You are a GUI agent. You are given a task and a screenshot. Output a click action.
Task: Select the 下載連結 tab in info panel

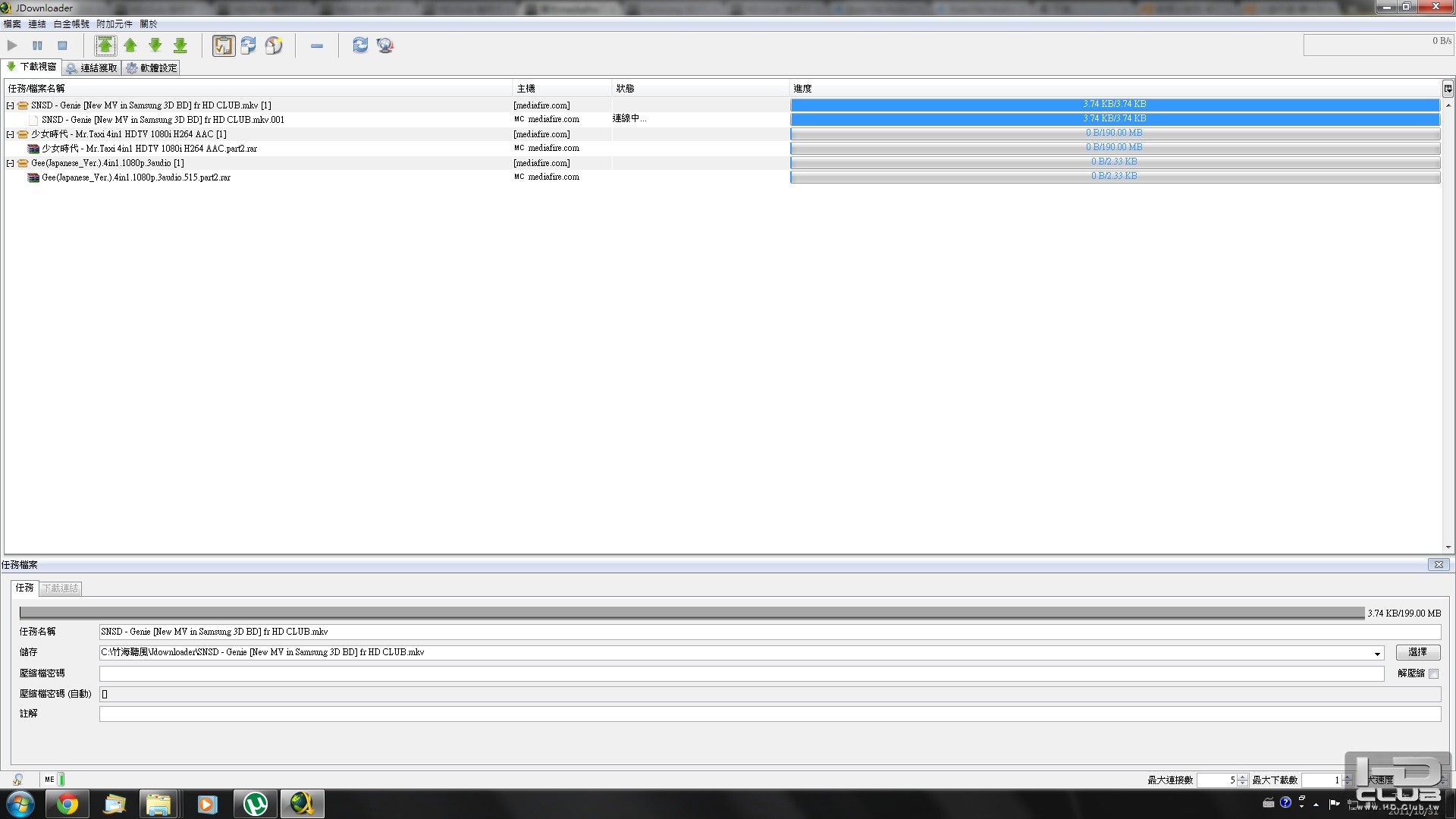tap(60, 588)
